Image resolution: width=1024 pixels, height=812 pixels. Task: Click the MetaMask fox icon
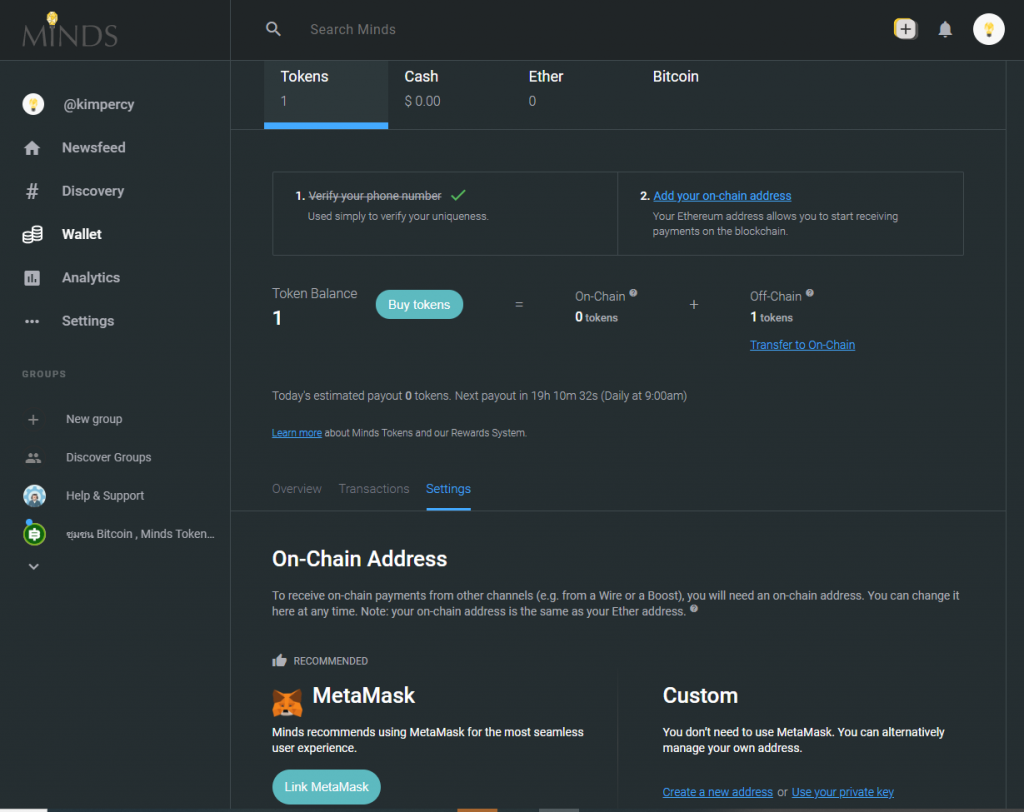287,702
